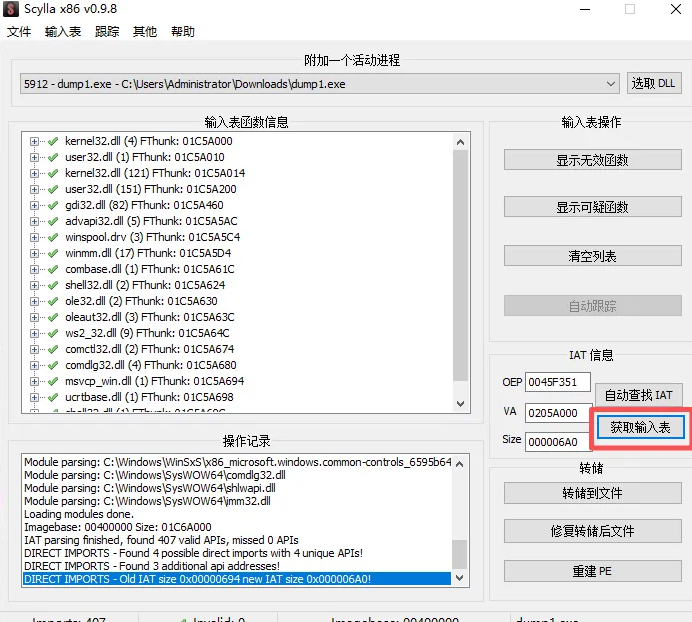Click the 获取输入表 button
Screen dimensions: 692x622
click(640, 427)
